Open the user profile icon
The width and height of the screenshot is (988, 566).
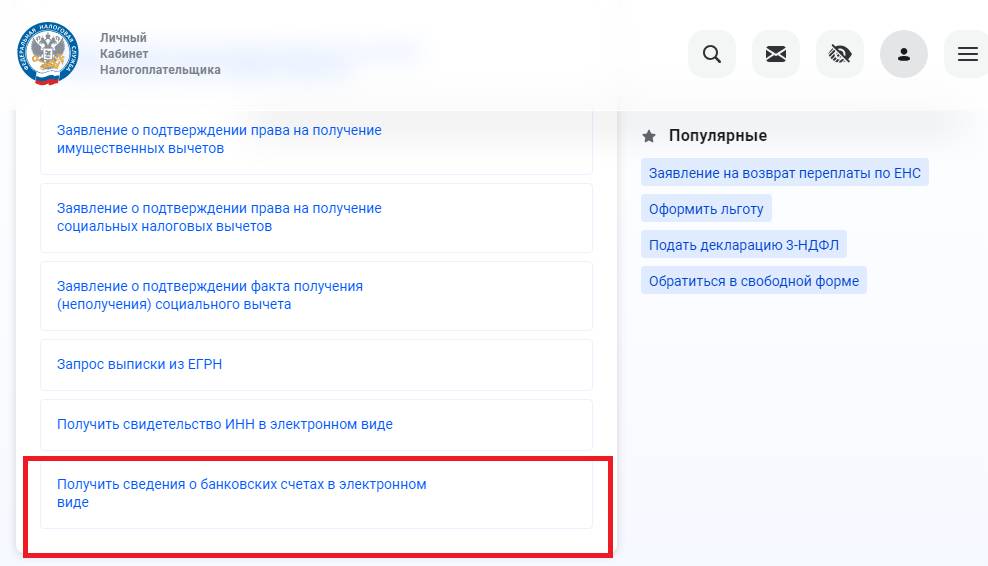point(904,54)
